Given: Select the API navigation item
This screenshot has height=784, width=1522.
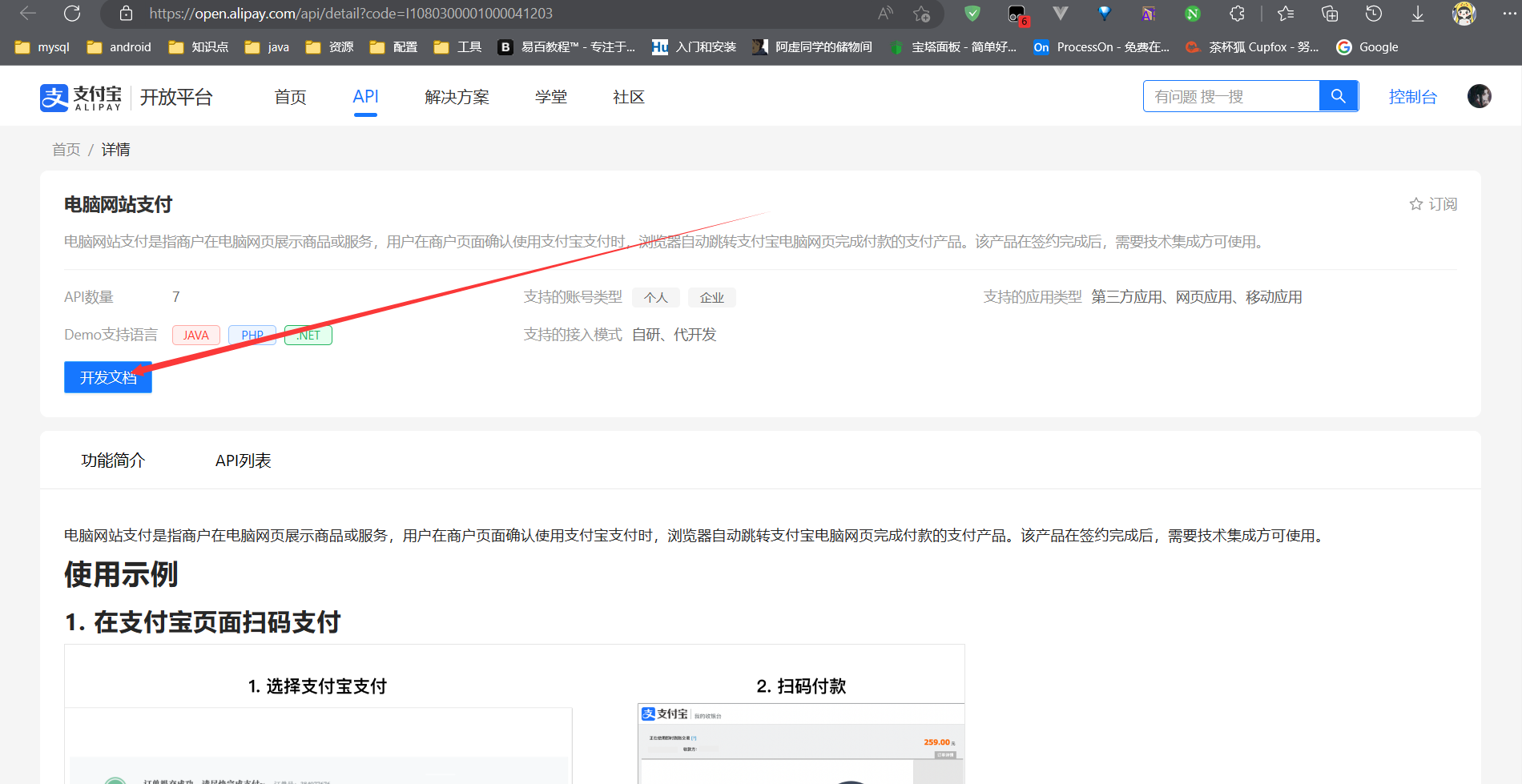Looking at the screenshot, I should point(365,97).
